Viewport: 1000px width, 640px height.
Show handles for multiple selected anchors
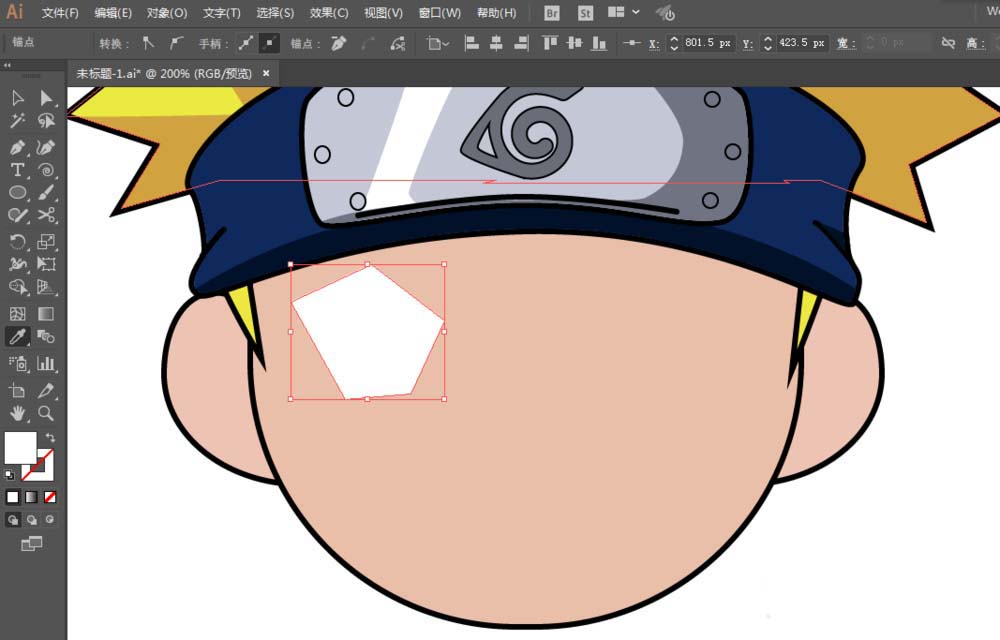coord(246,43)
